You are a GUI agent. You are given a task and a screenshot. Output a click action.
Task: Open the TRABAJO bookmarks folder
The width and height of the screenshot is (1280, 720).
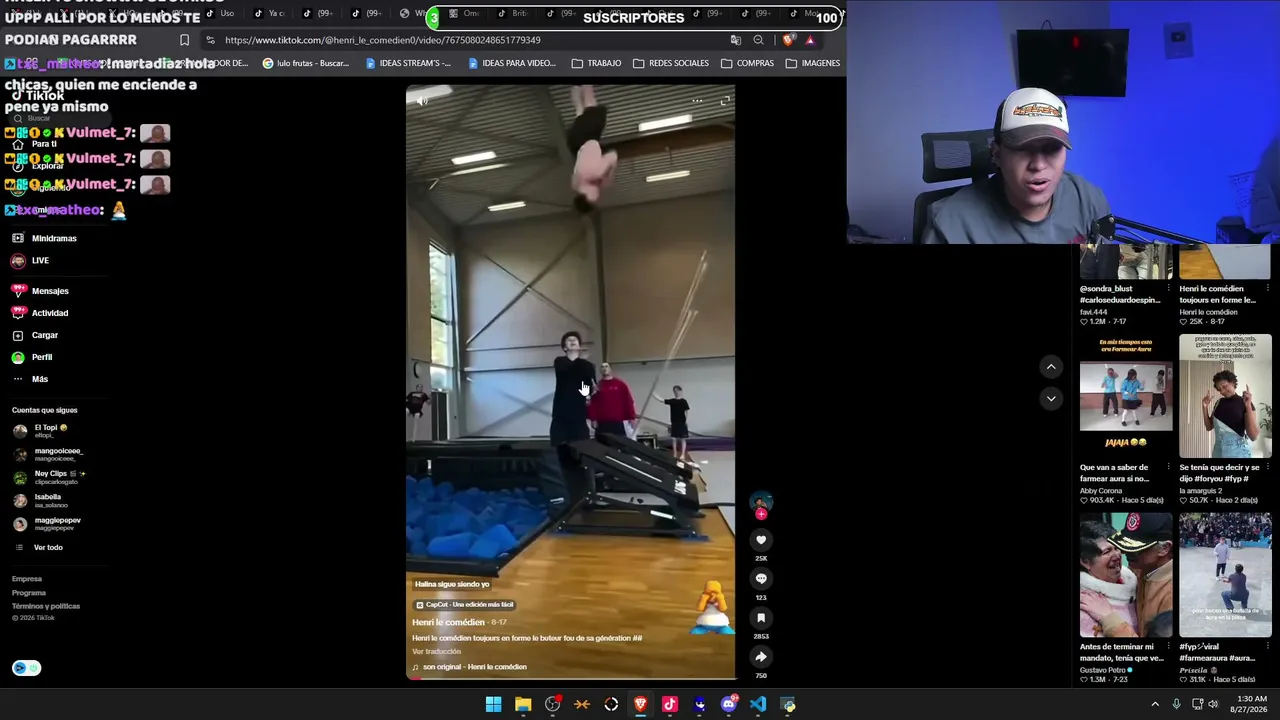coord(596,63)
